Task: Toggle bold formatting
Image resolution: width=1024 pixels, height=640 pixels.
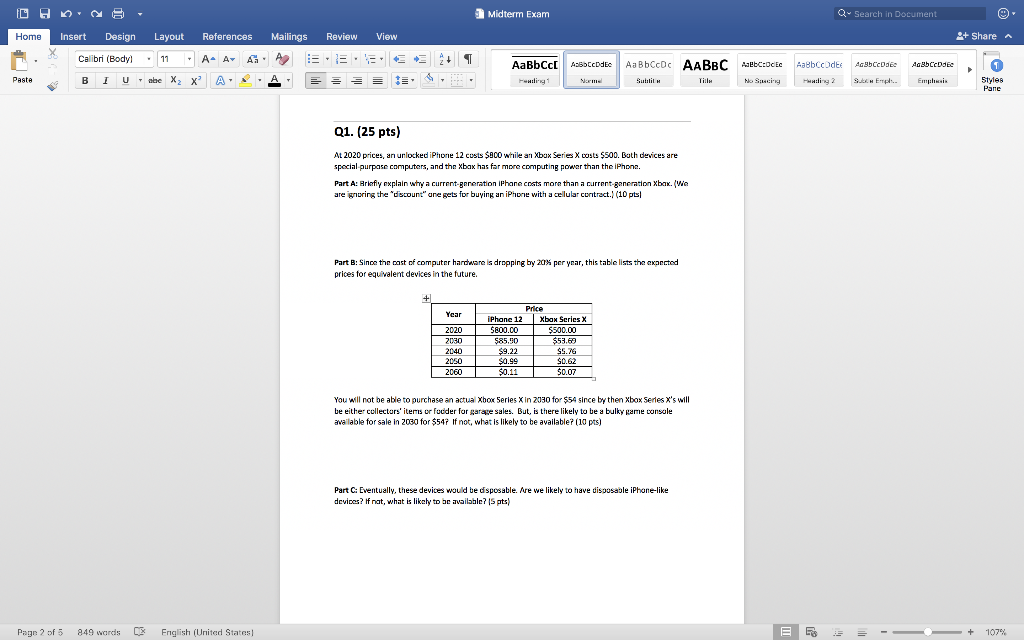Action: (83, 80)
